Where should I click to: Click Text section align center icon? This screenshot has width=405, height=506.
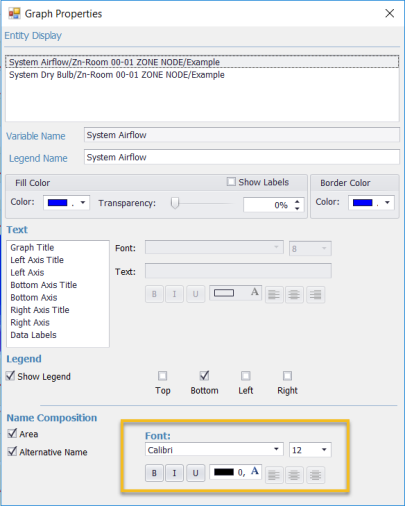tap(294, 295)
